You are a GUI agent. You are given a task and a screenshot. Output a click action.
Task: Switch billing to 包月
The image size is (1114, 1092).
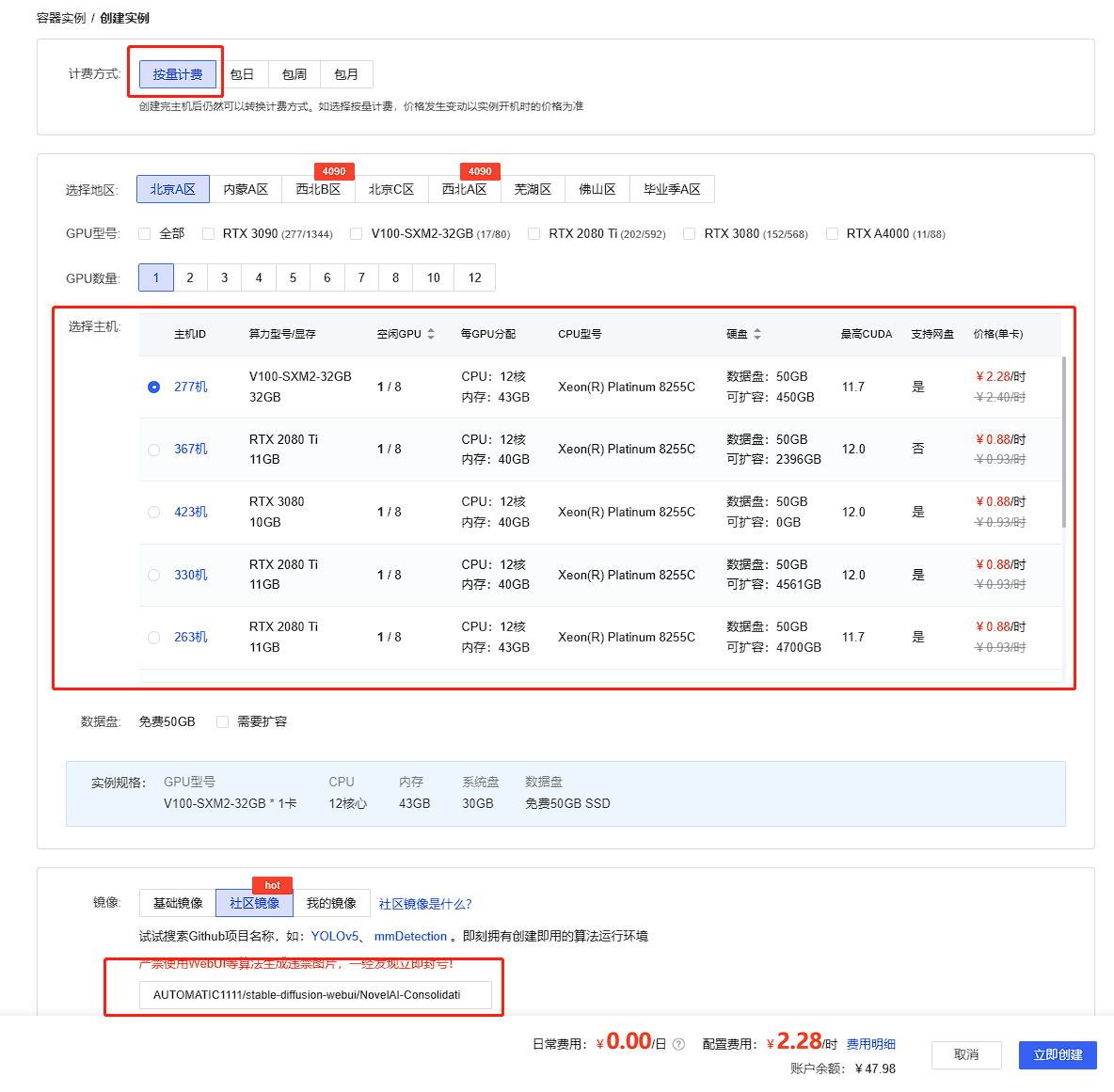pyautogui.click(x=346, y=74)
